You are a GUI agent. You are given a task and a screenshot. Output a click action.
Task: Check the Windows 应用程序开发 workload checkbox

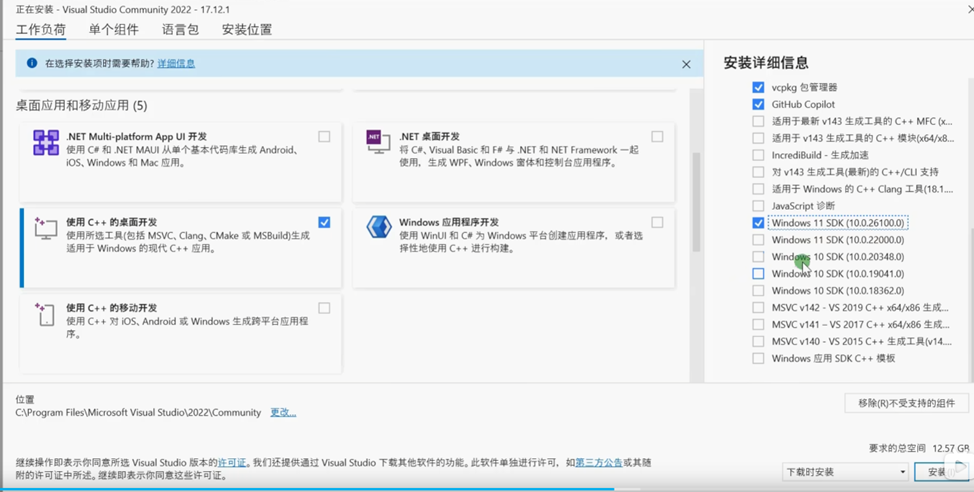point(657,222)
